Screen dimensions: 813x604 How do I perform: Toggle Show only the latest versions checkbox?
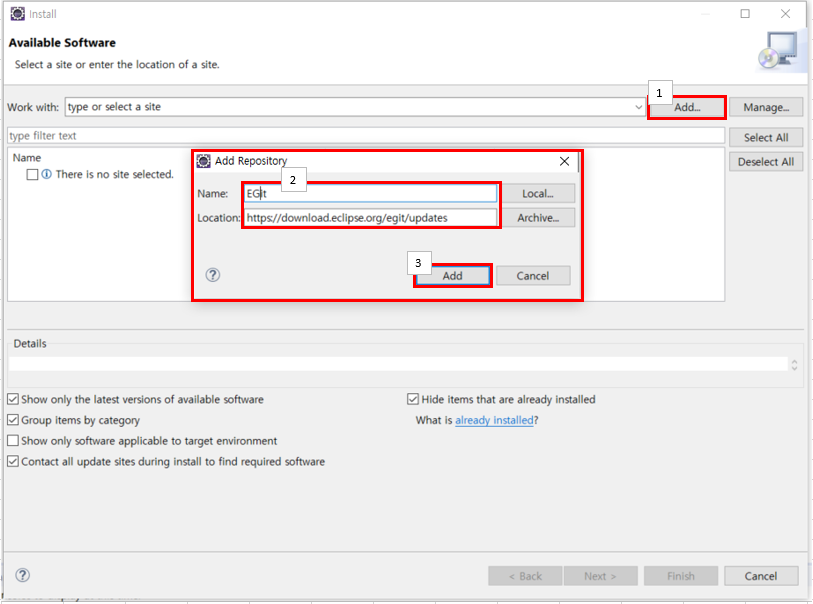coord(13,399)
